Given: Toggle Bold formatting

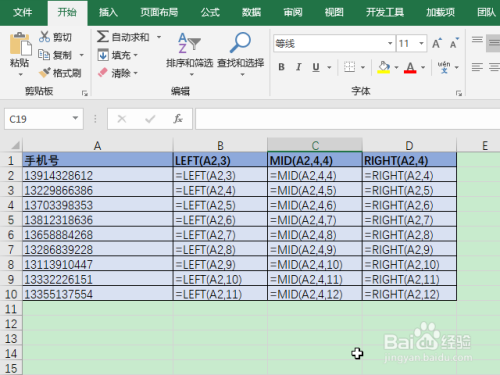Looking at the screenshot, I should pyautogui.click(x=281, y=67).
